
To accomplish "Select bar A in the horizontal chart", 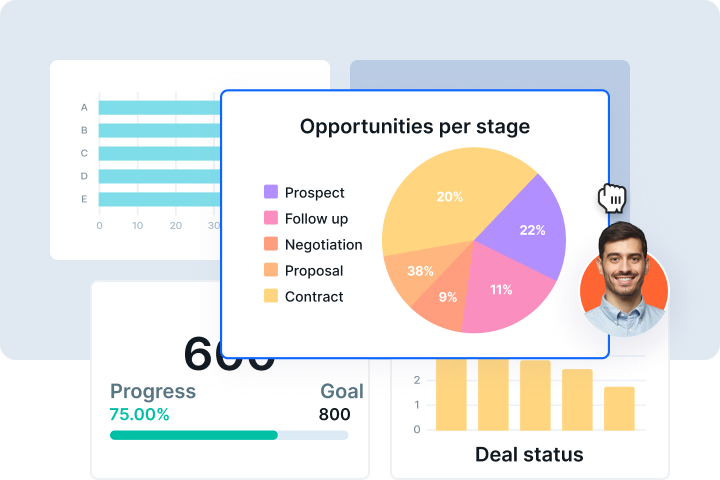I will click(158, 107).
